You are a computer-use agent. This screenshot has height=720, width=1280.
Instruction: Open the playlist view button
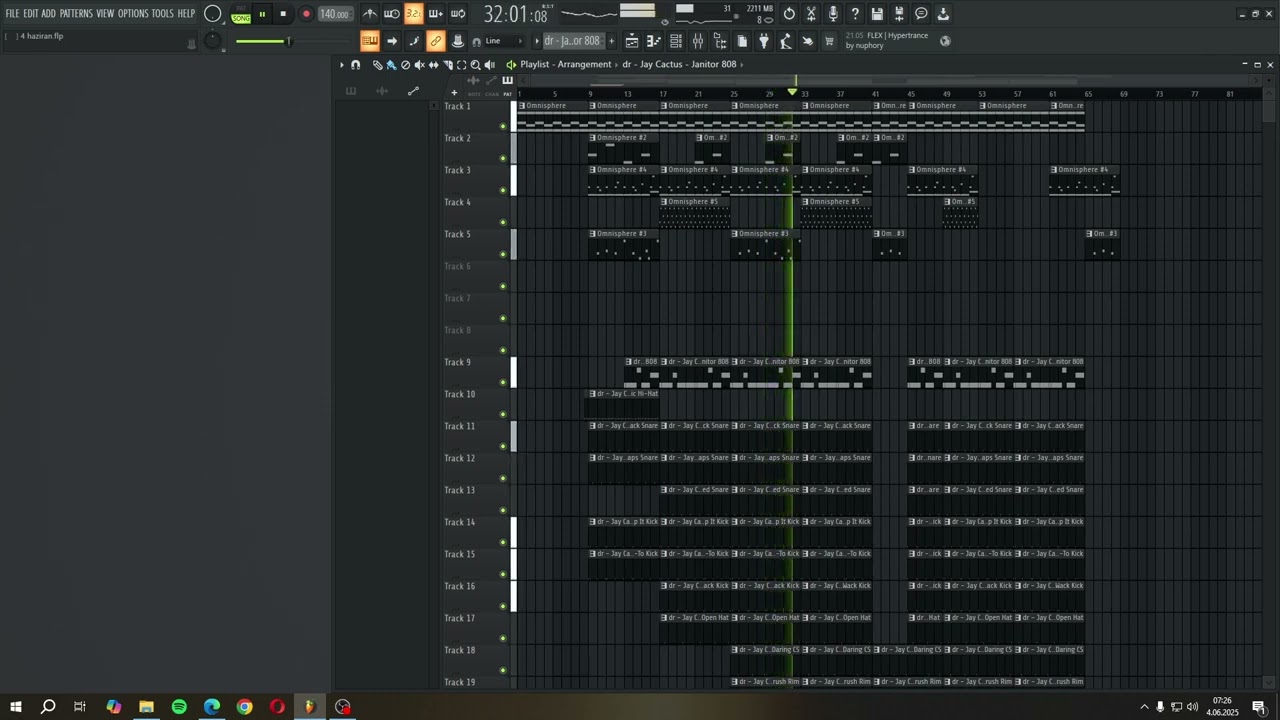(x=632, y=41)
